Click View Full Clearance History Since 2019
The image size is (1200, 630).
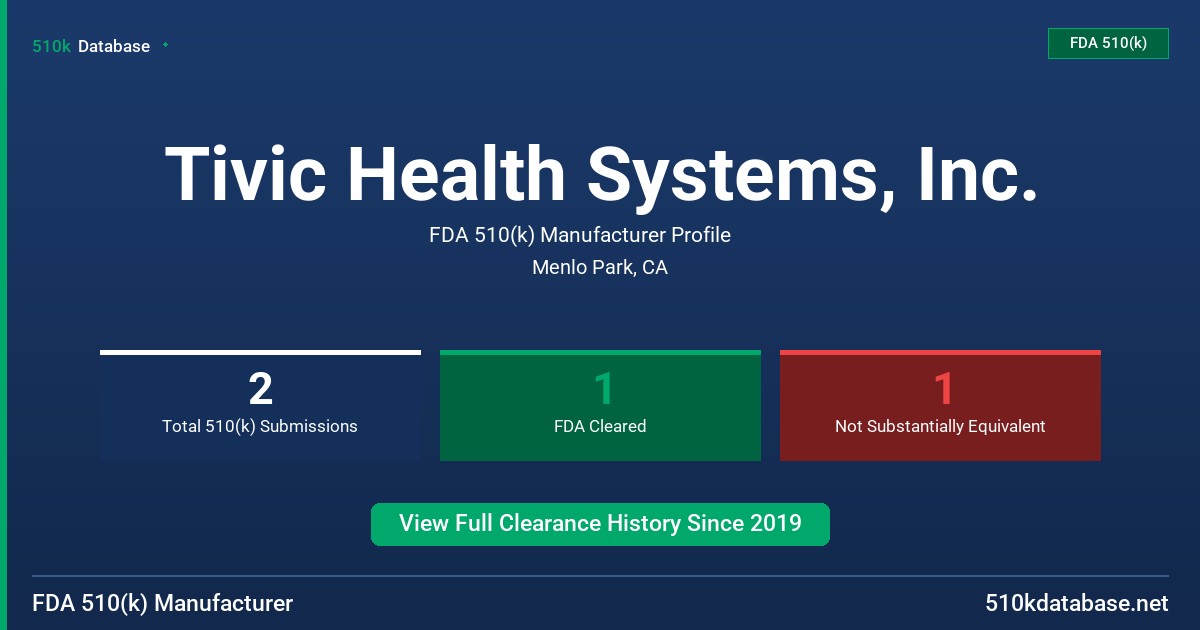600,524
